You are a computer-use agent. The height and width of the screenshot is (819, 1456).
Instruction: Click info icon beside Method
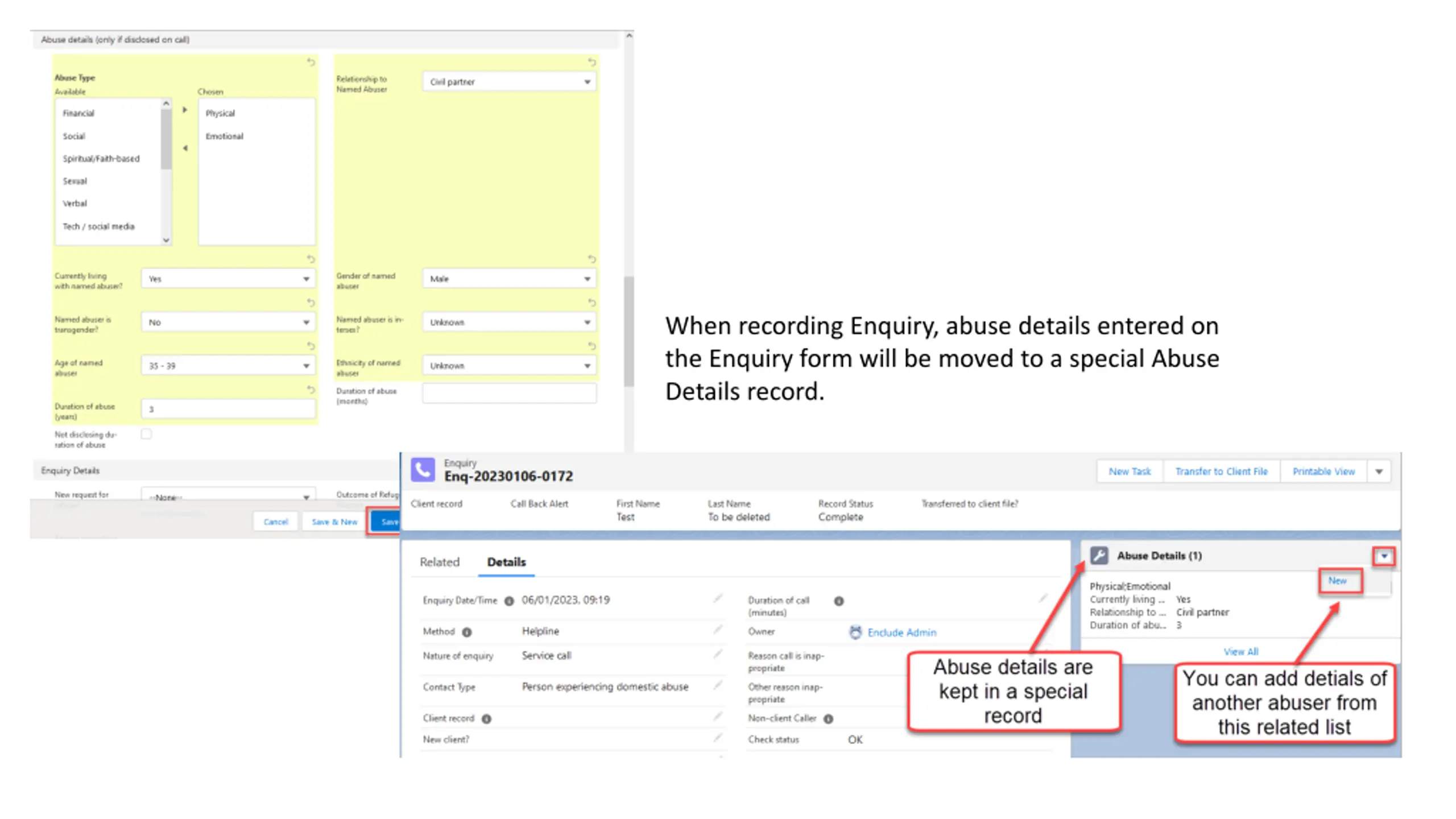pyautogui.click(x=466, y=632)
